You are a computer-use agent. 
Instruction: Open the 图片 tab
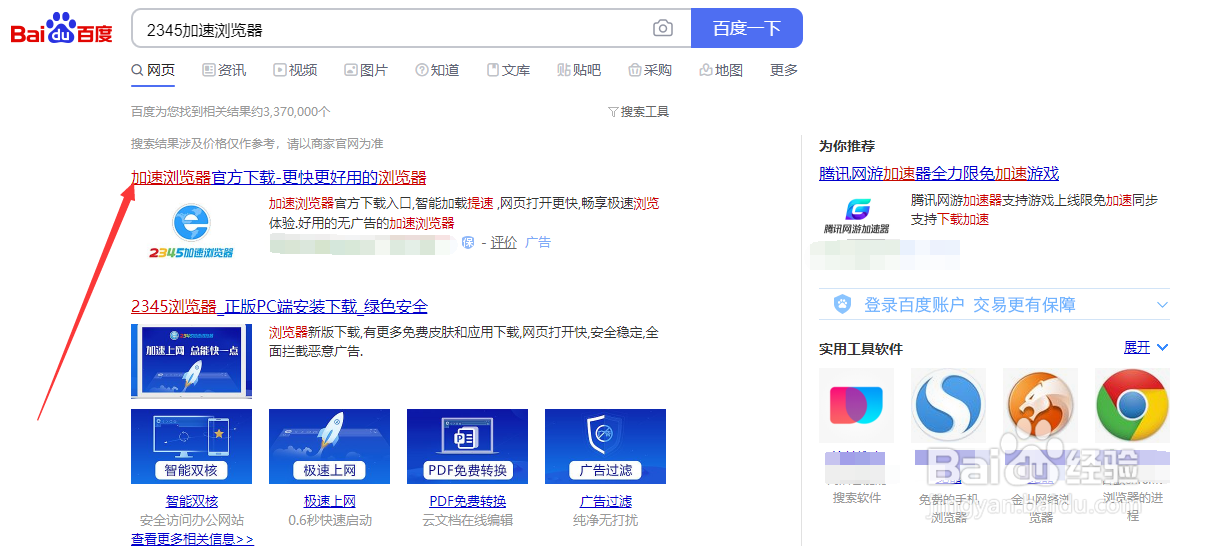(366, 70)
